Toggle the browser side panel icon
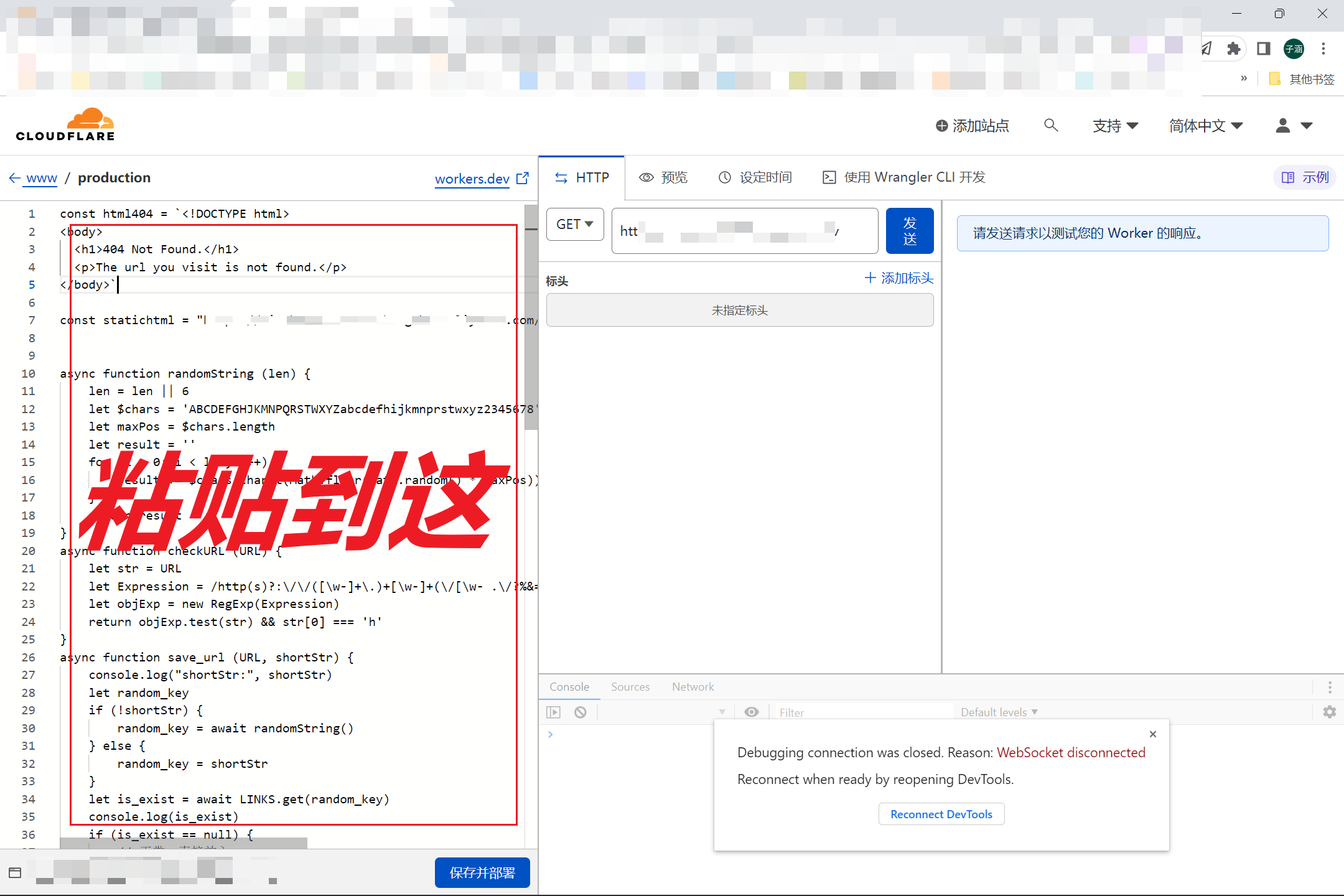Viewport: 1344px width, 896px height. tap(1264, 49)
